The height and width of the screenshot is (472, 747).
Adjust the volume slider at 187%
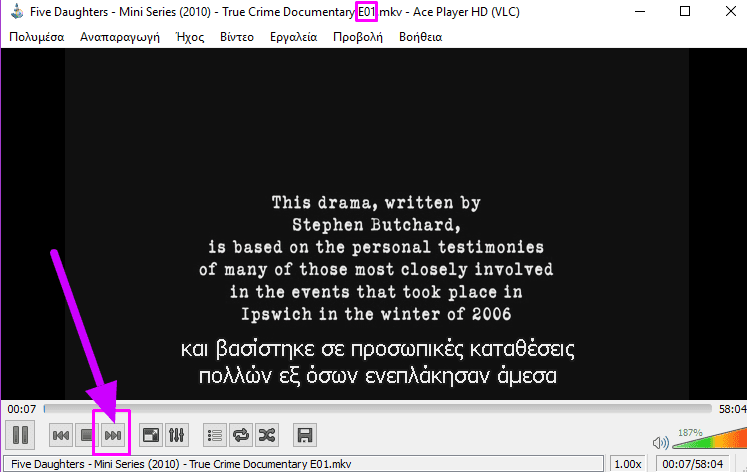click(x=710, y=438)
